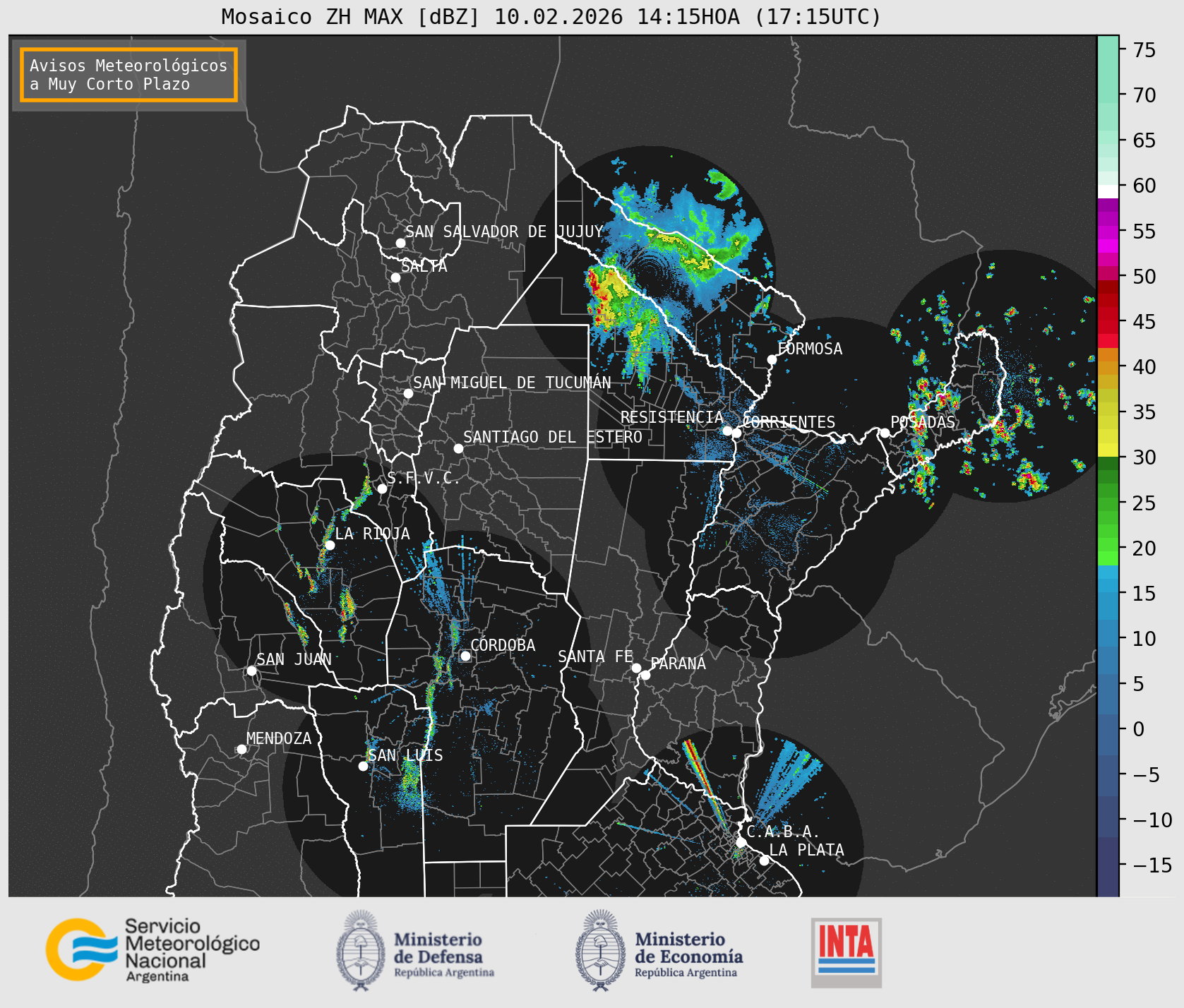Click the FORMOSA label text
Screen dimensions: 1184x1008
point(810,349)
